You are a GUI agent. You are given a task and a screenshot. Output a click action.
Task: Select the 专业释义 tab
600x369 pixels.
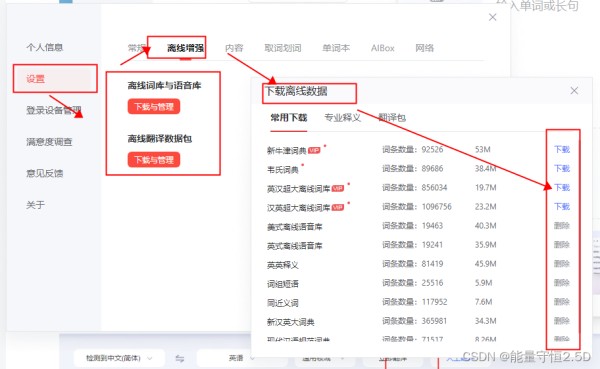(x=342, y=118)
